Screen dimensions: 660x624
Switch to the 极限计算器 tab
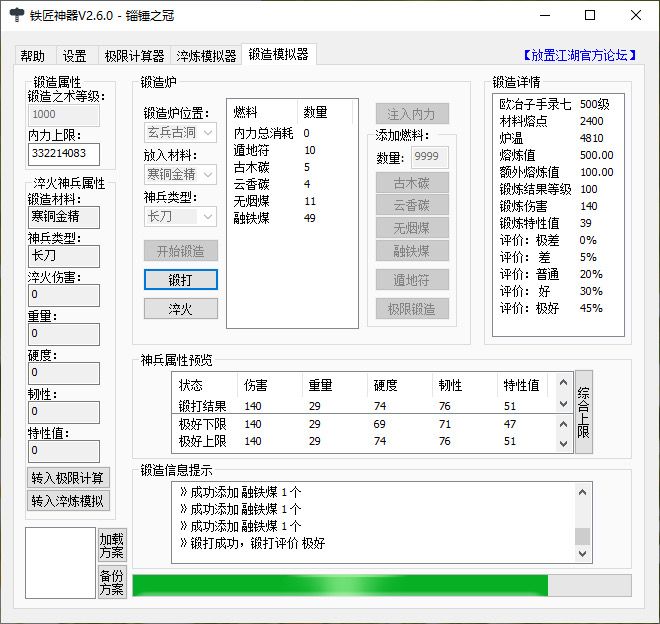(x=134, y=56)
